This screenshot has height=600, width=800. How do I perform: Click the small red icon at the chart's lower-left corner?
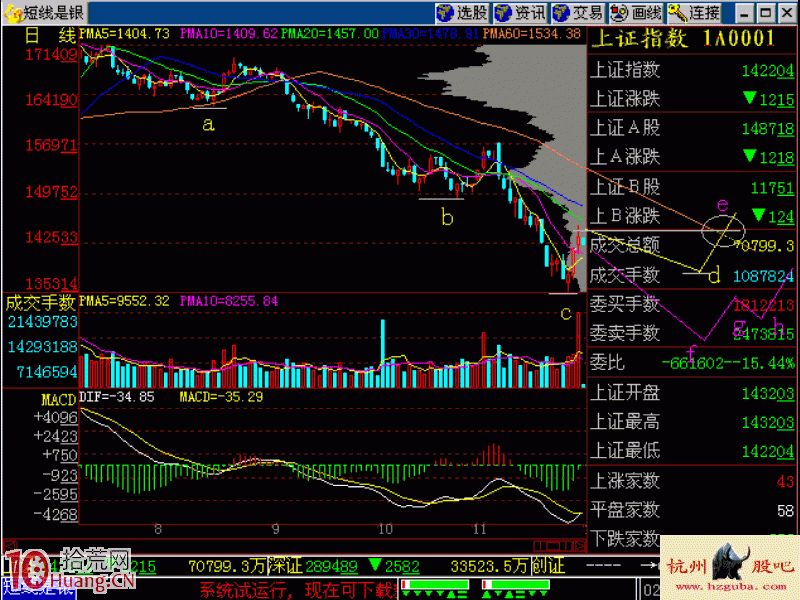(x=9, y=545)
